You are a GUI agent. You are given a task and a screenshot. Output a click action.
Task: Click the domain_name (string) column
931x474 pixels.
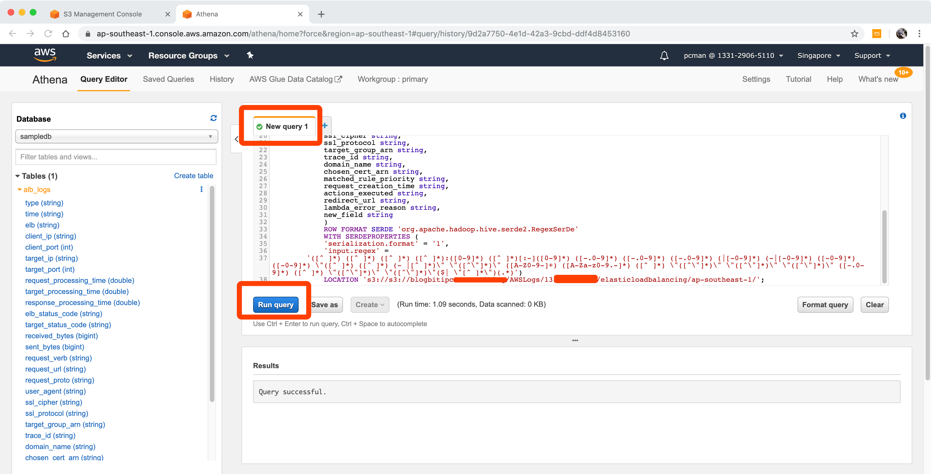coord(60,446)
